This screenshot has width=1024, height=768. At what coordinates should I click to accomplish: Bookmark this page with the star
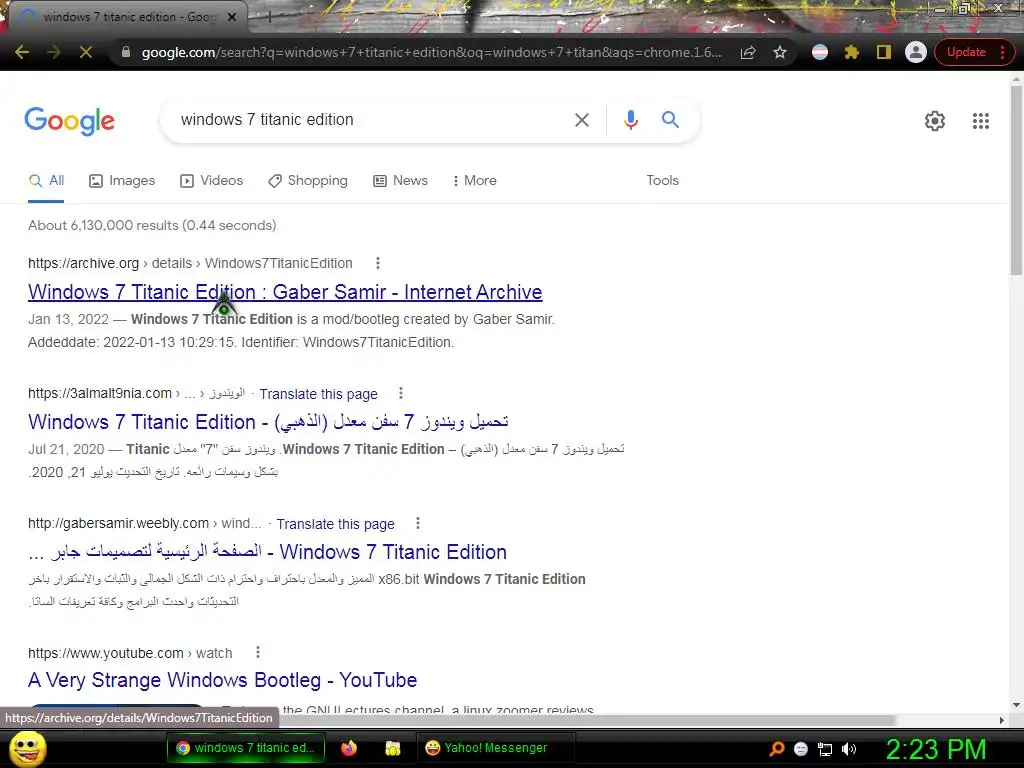tap(780, 52)
